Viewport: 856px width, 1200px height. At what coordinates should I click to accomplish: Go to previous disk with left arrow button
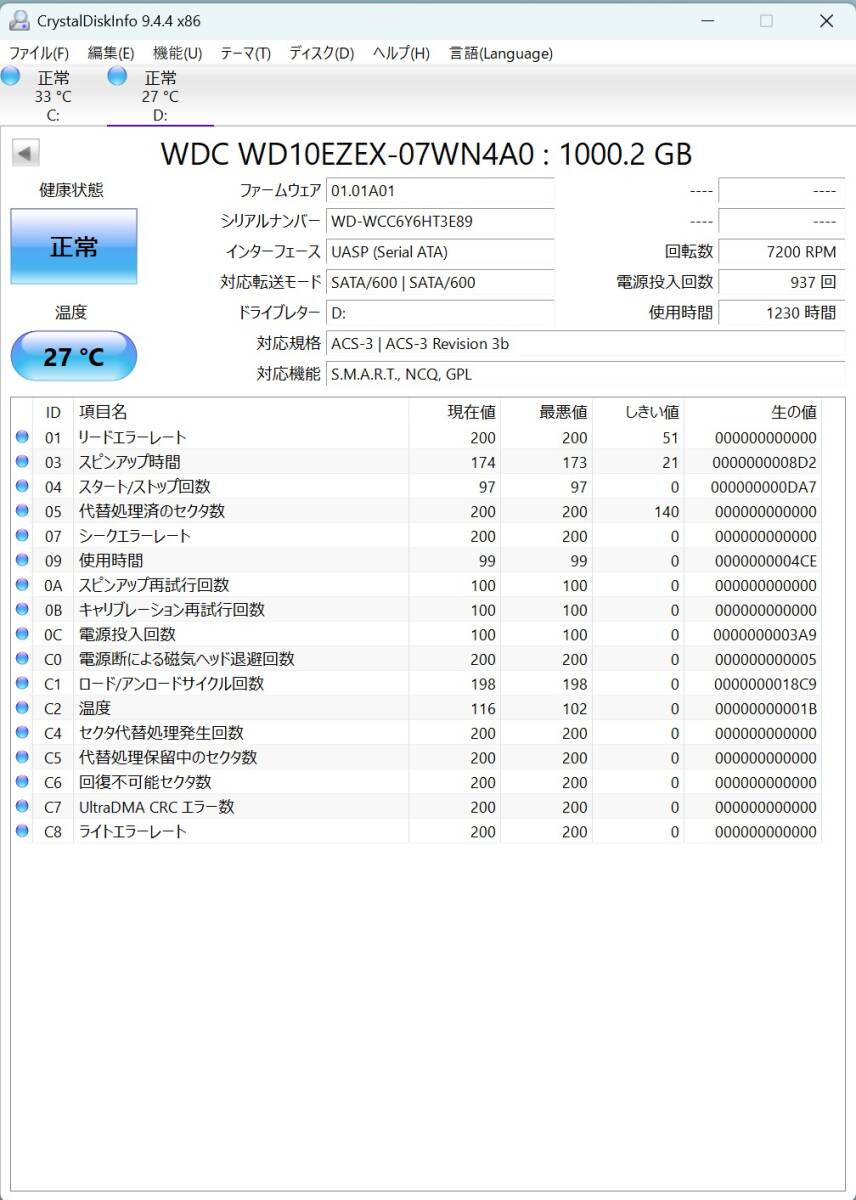click(25, 153)
